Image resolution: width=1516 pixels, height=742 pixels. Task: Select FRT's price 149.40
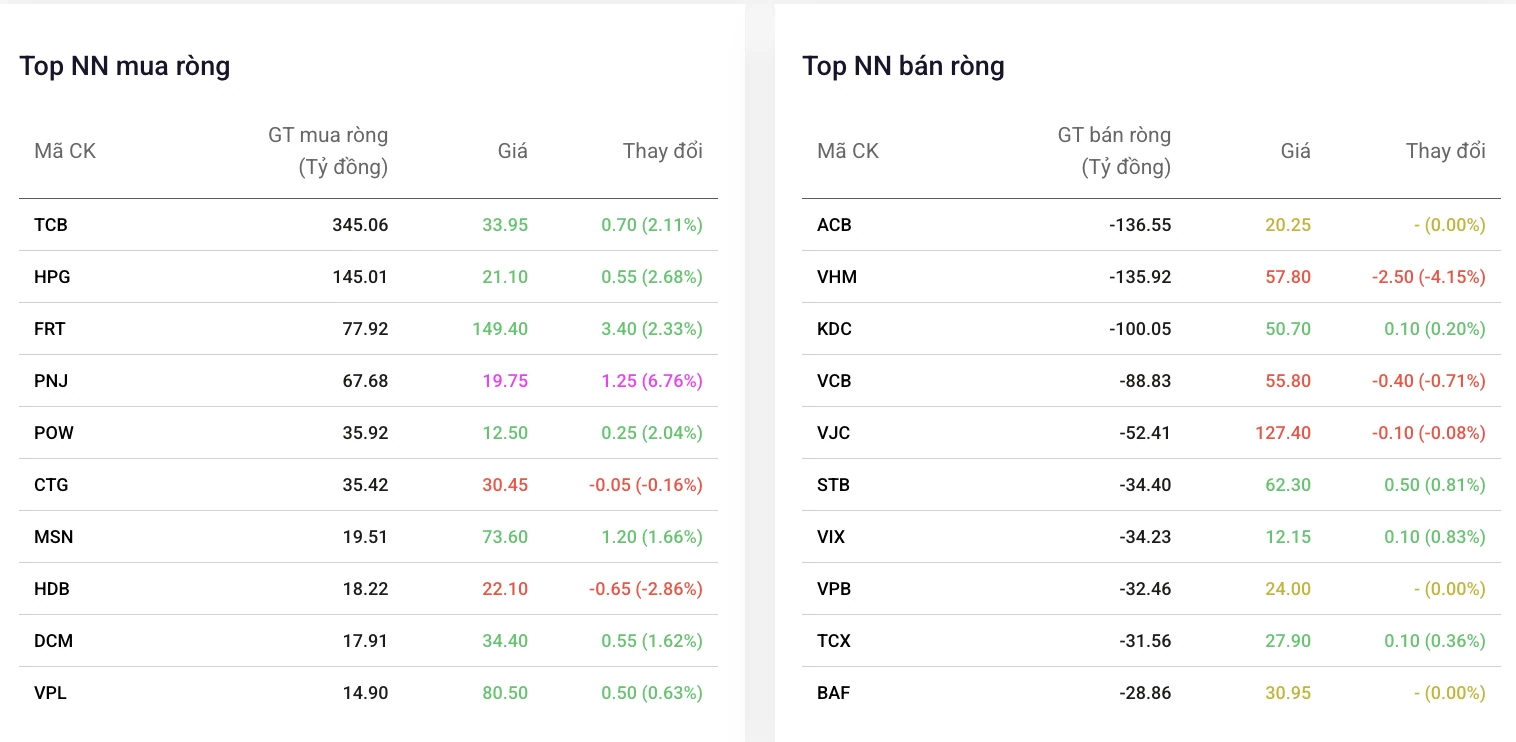click(499, 329)
